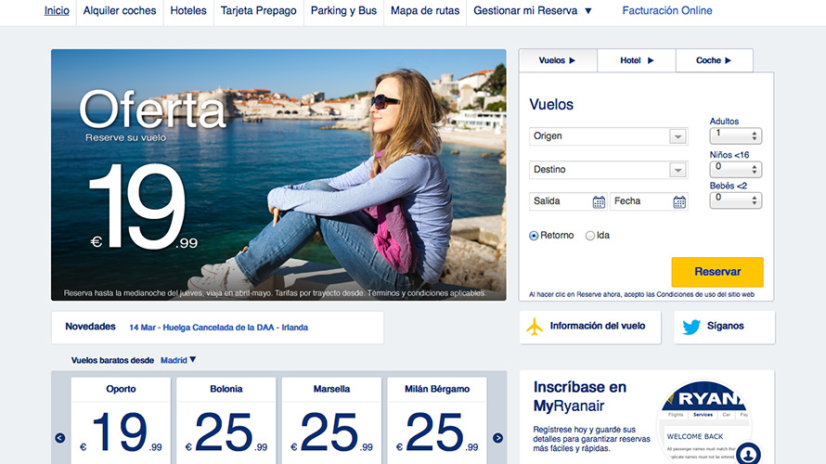Switch to the Coche tab
This screenshot has height=464, width=826.
tap(714, 61)
